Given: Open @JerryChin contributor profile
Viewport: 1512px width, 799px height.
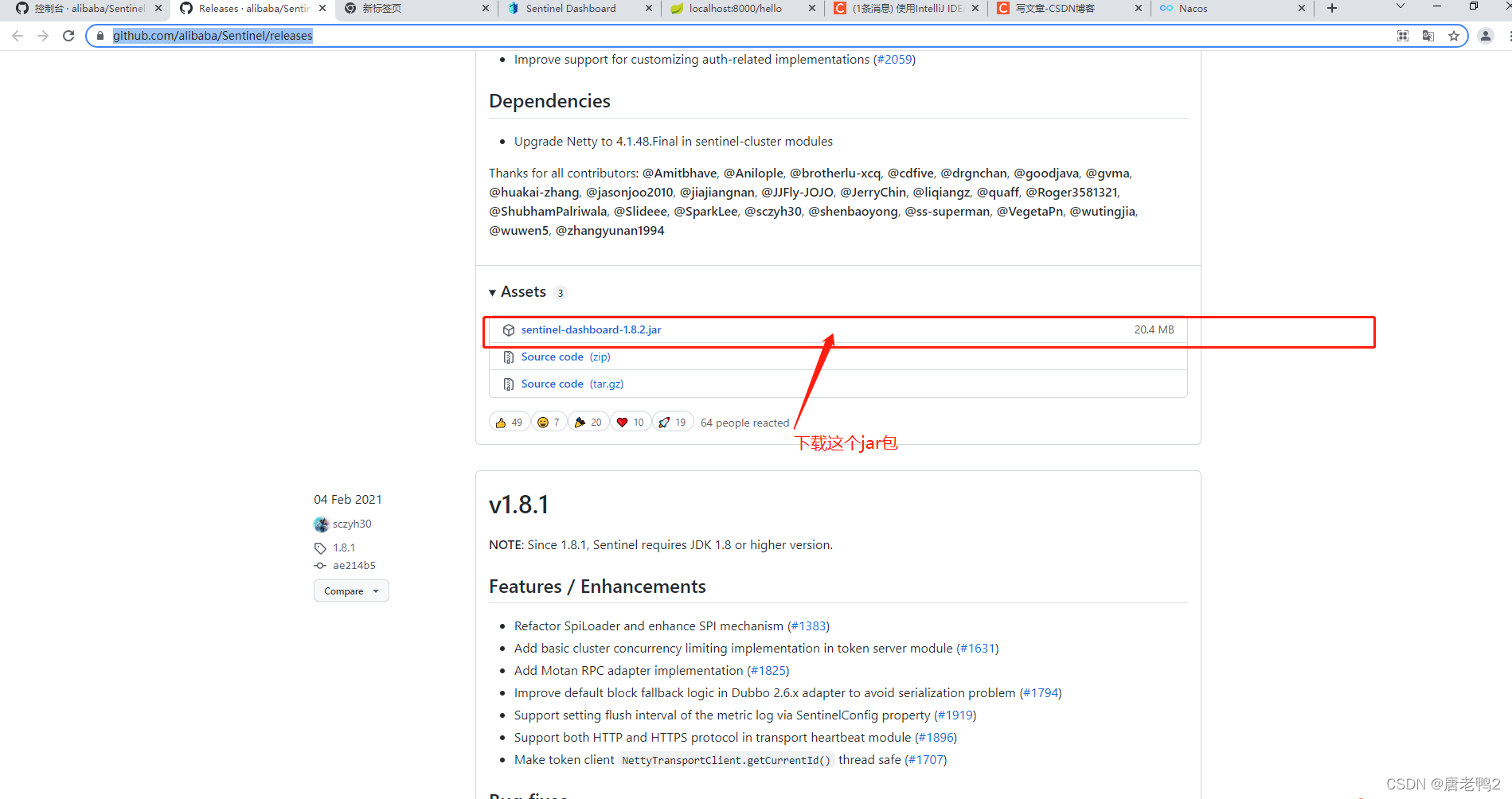Looking at the screenshot, I should coord(873,193).
